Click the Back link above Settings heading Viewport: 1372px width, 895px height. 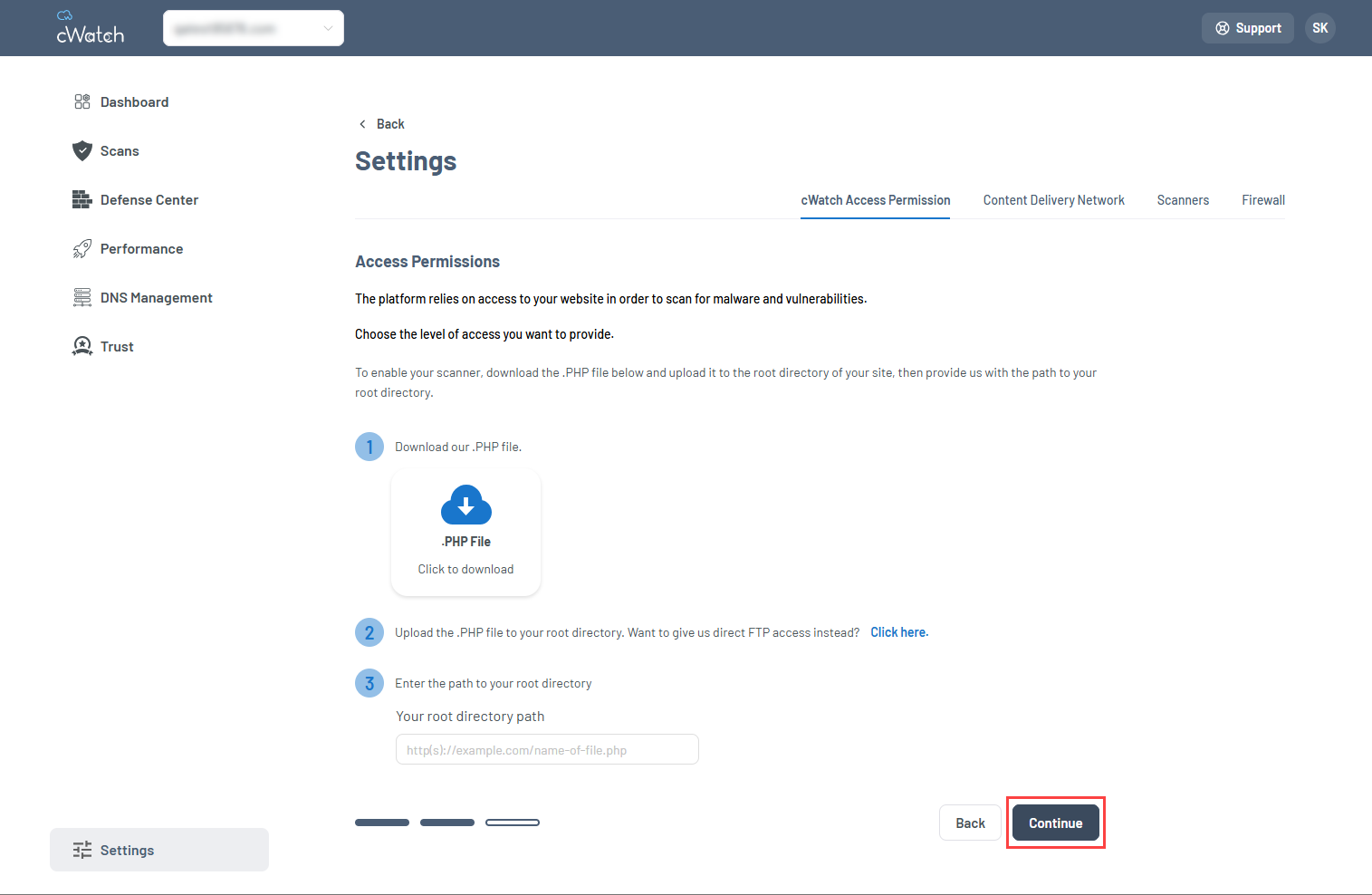[x=390, y=124]
